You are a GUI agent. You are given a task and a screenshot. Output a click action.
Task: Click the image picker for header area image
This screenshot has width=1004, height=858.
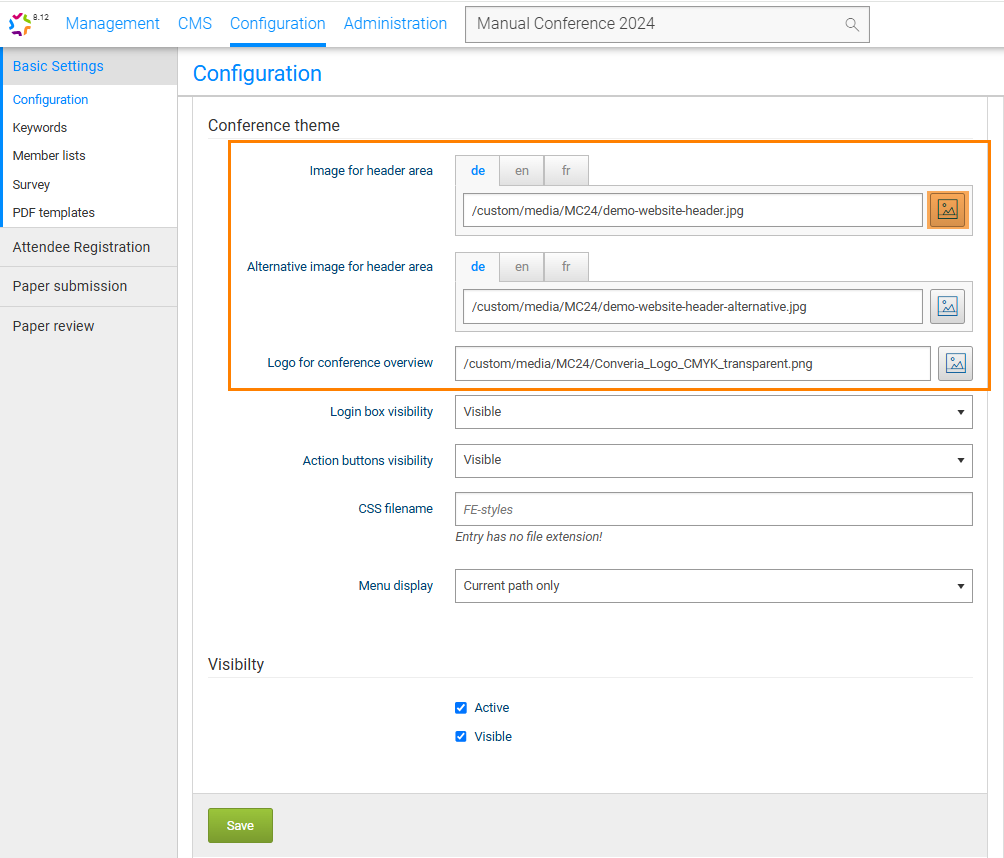click(947, 210)
